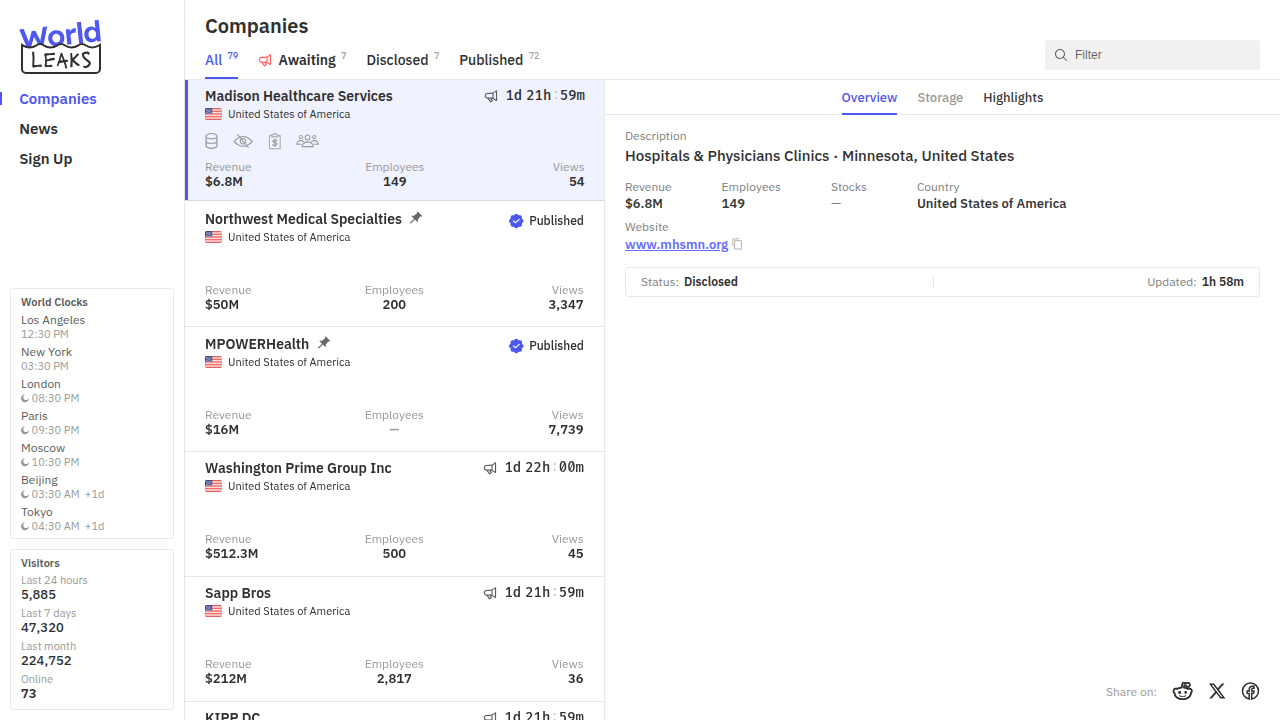Viewport: 1280px width, 720px height.
Task: Click the database icon under Madison Healthcare
Action: (x=212, y=141)
